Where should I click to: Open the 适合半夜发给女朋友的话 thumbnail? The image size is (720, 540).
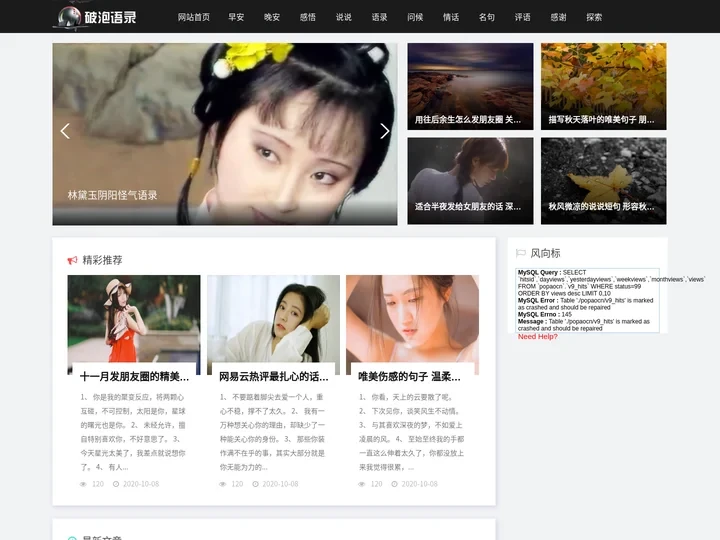[x=470, y=181]
